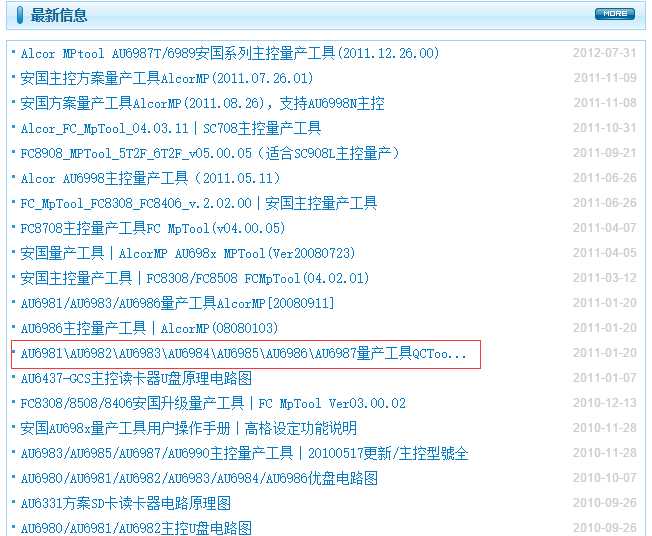Open AU6980/AU6981...AU6986优盘电路图 link
The width and height of the screenshot is (652, 536).
pyautogui.click(x=199, y=478)
